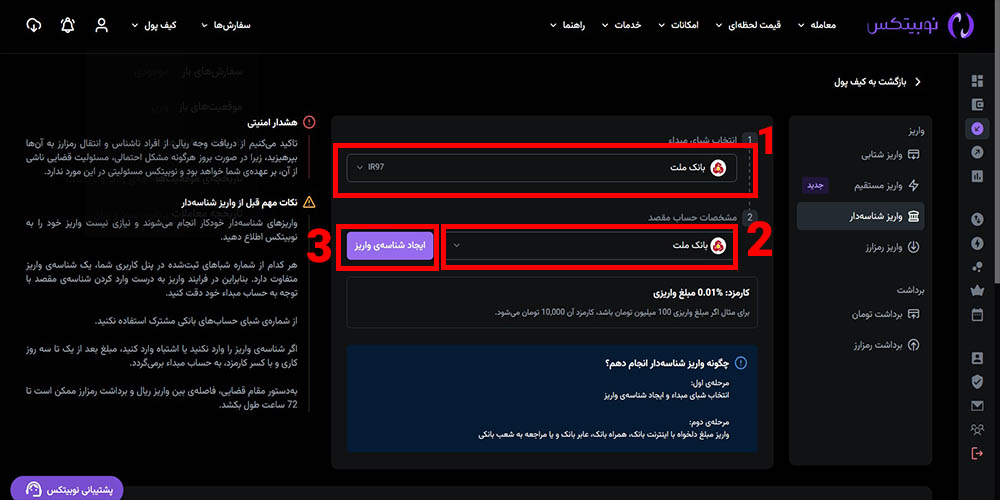This screenshot has height=500, width=1000.
Task: Open the envelope messages icon in sidebar
Action: (x=977, y=406)
